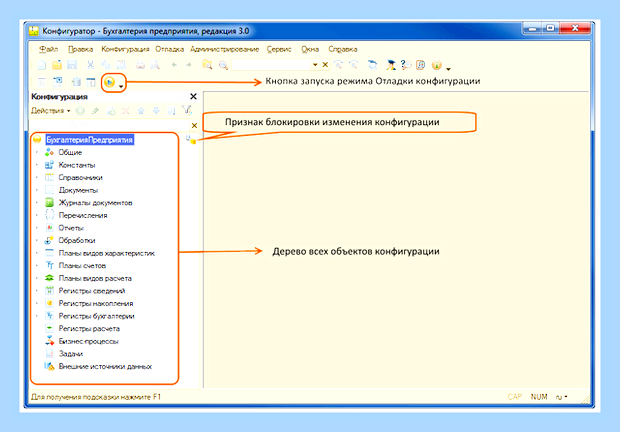Open the Конфигурация menu

(125, 49)
